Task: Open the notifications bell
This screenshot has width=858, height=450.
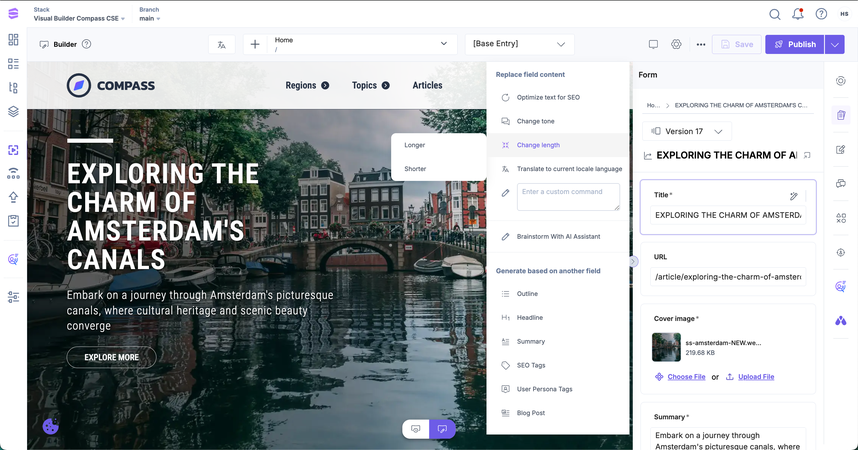Action: tap(798, 14)
